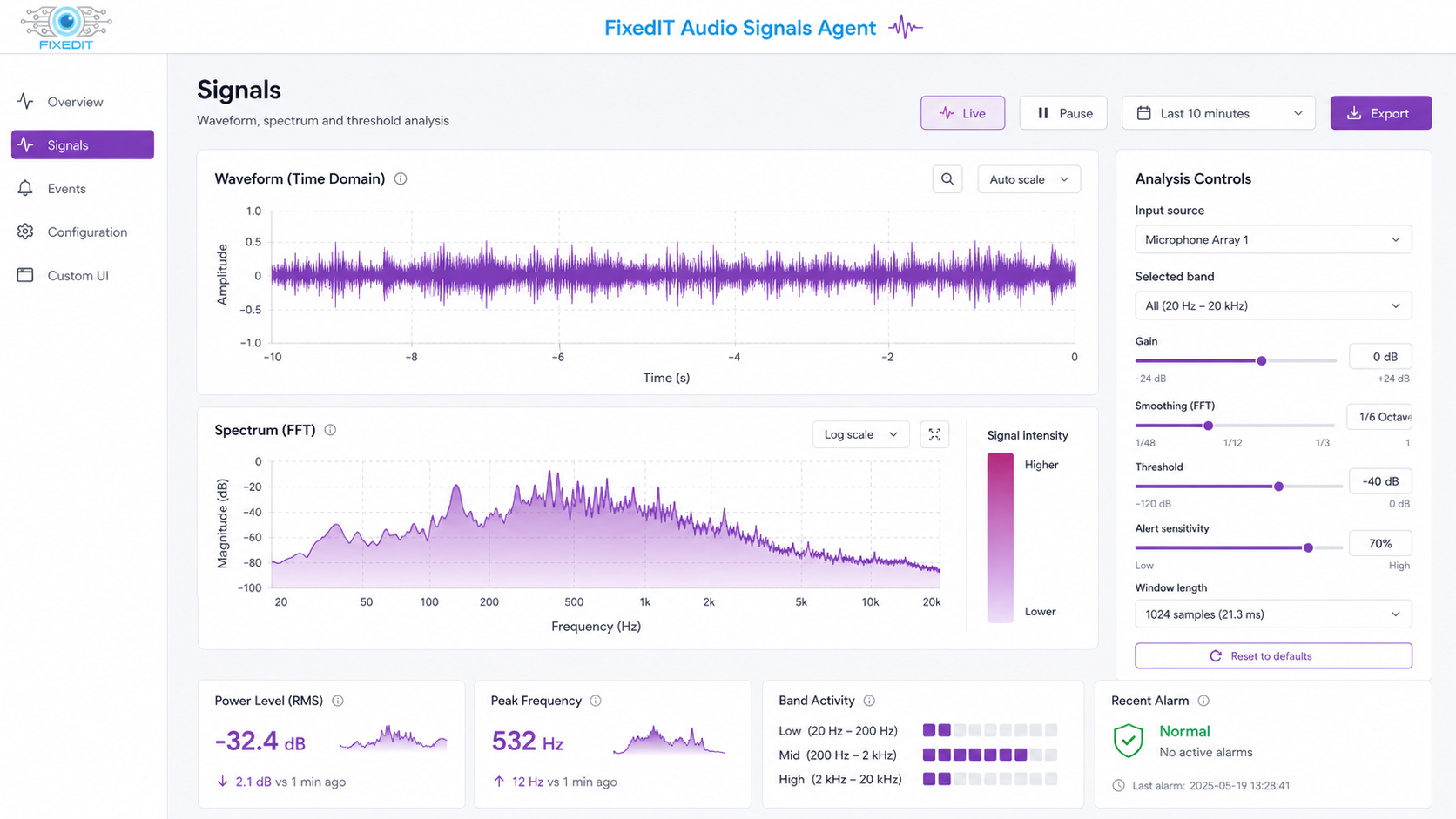This screenshot has height=819, width=1456.
Task: Click the FixedIT eye logo
Action: [x=66, y=26]
